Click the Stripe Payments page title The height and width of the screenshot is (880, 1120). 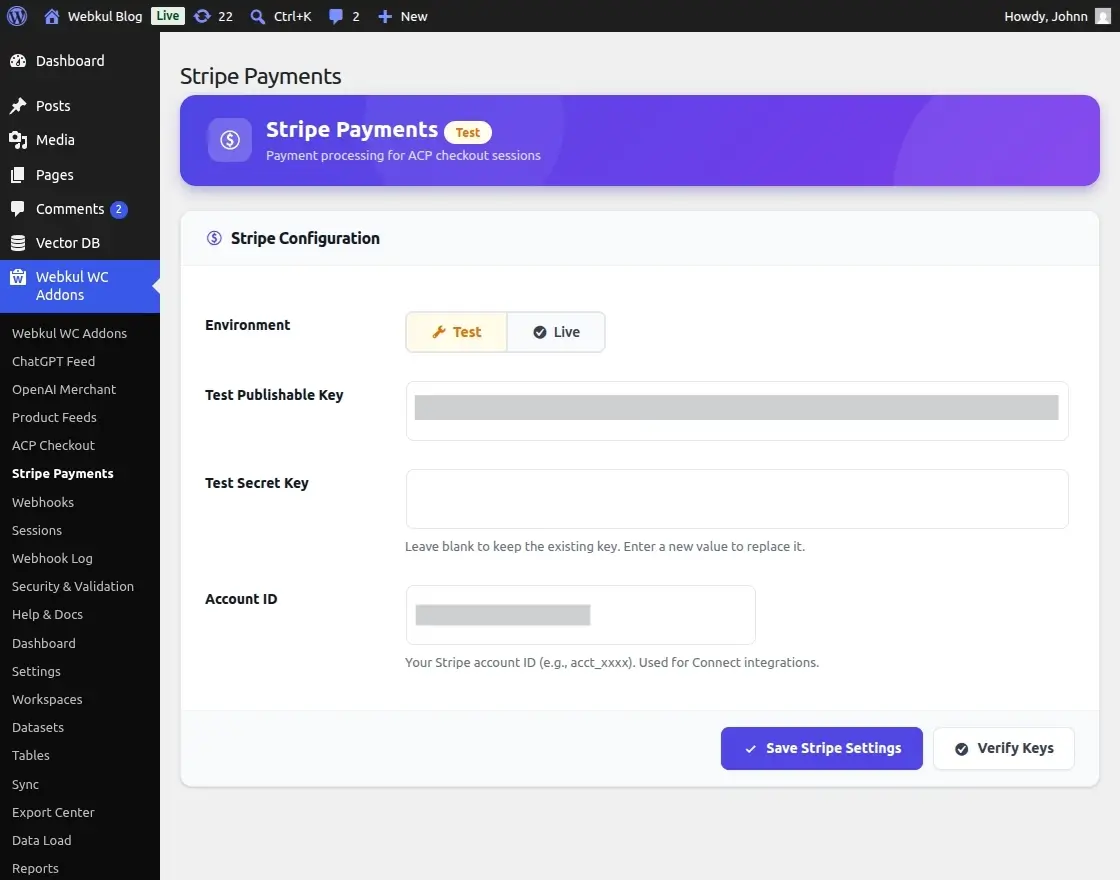pyautogui.click(x=261, y=76)
